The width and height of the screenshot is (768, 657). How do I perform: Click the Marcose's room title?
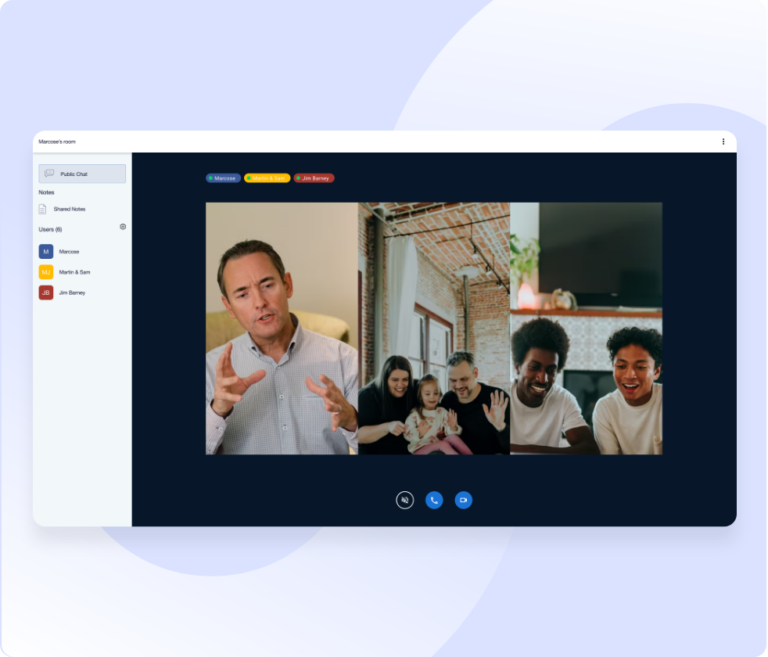pyautogui.click(x=57, y=142)
